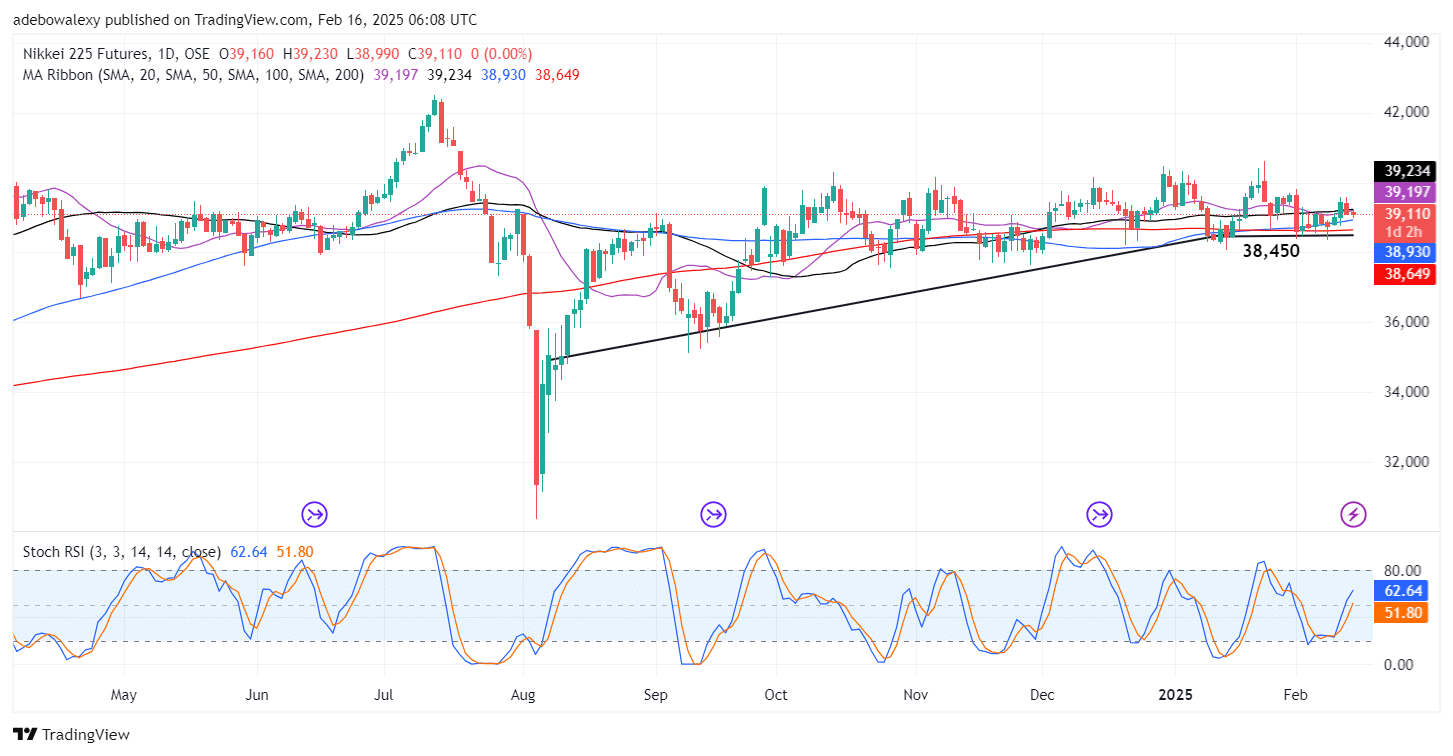Click the Aug label on time axis
1453x756 pixels.
tap(522, 695)
